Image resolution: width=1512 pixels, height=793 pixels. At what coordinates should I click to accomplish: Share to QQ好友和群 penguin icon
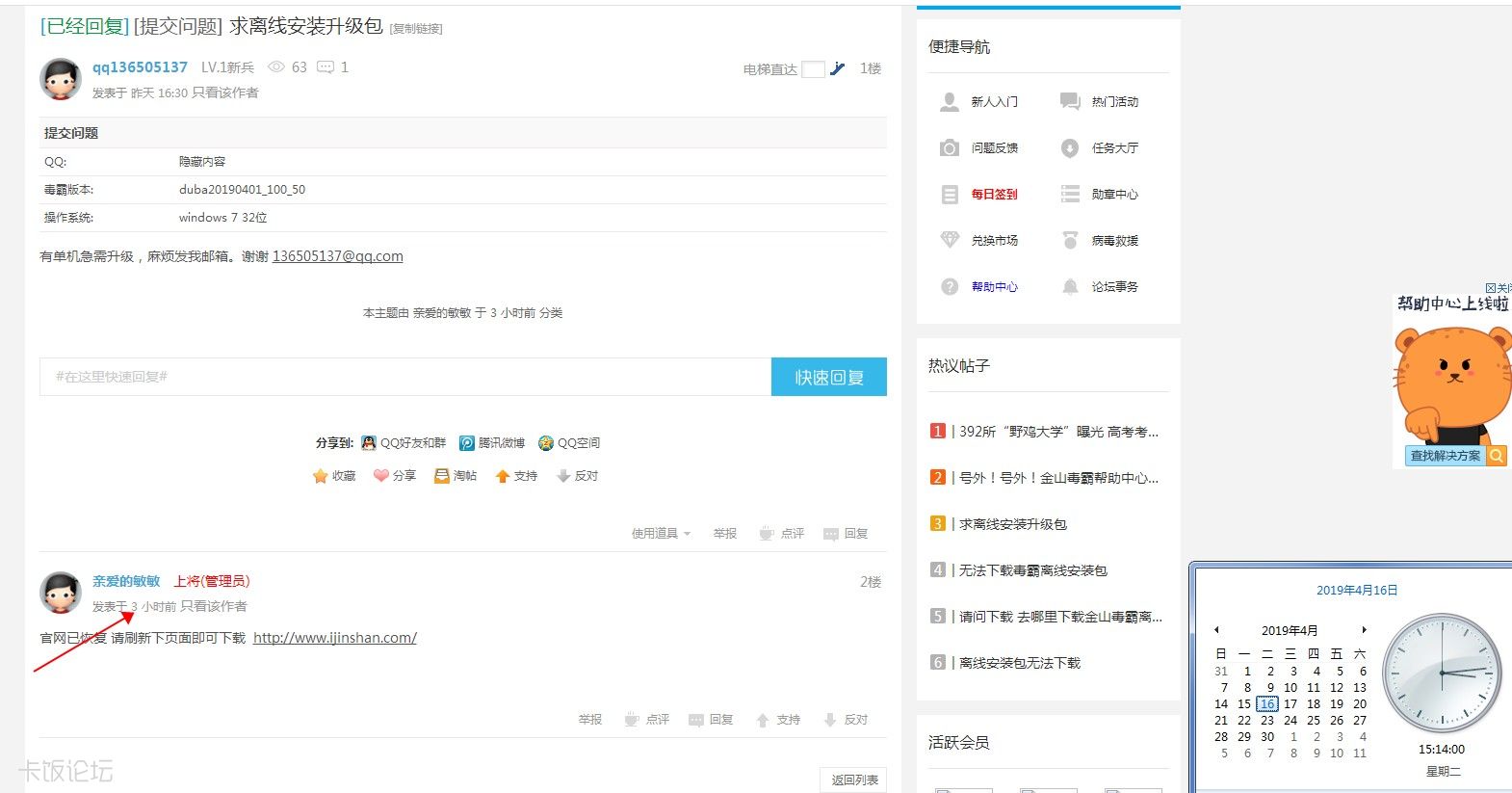[x=369, y=443]
